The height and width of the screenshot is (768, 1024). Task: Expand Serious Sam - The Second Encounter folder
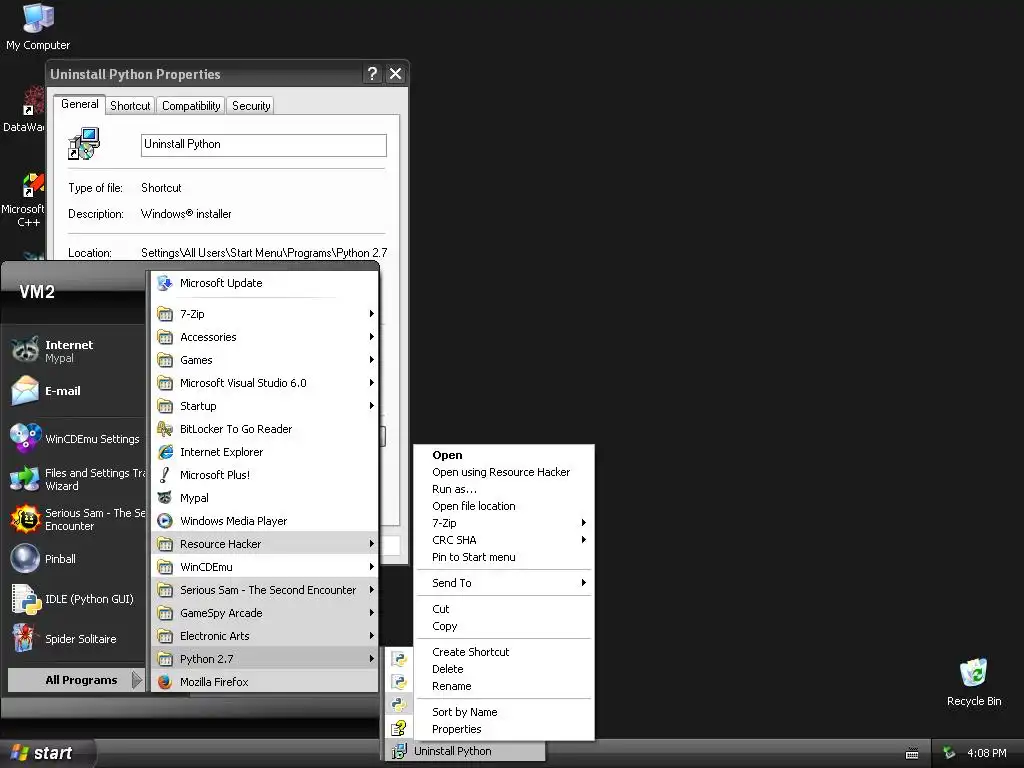click(264, 590)
